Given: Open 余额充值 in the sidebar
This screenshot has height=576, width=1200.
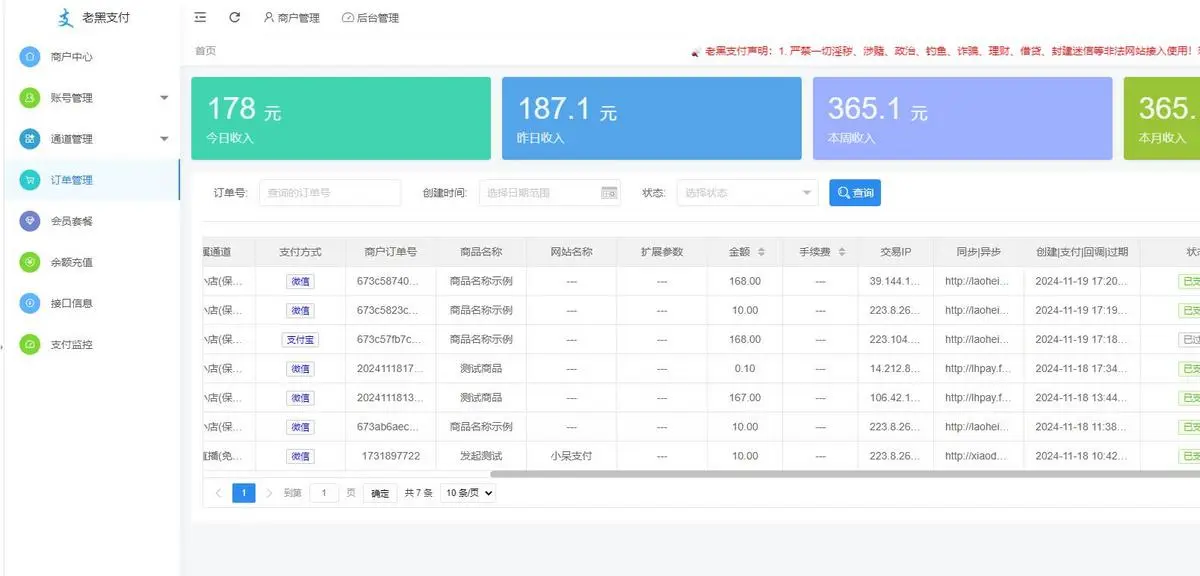Looking at the screenshot, I should pos(70,262).
